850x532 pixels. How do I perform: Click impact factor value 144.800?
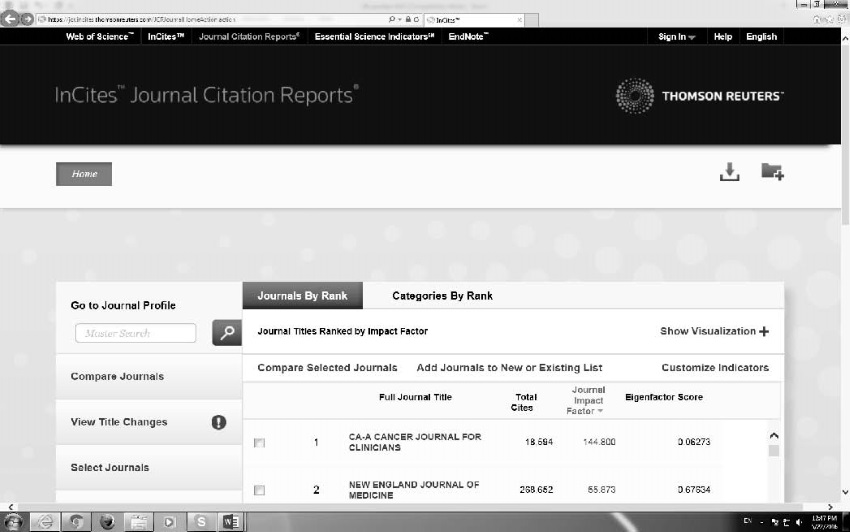(599, 442)
